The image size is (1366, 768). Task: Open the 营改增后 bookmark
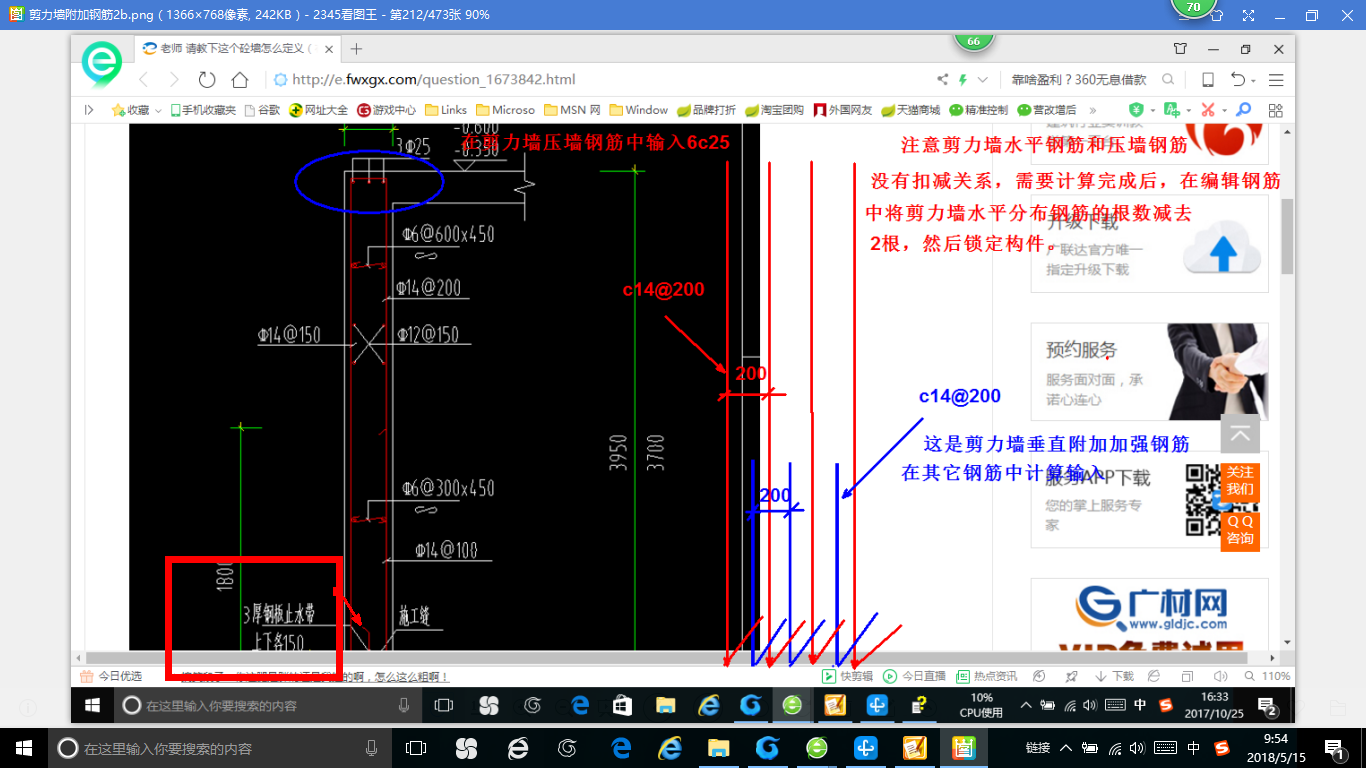(x=1047, y=110)
